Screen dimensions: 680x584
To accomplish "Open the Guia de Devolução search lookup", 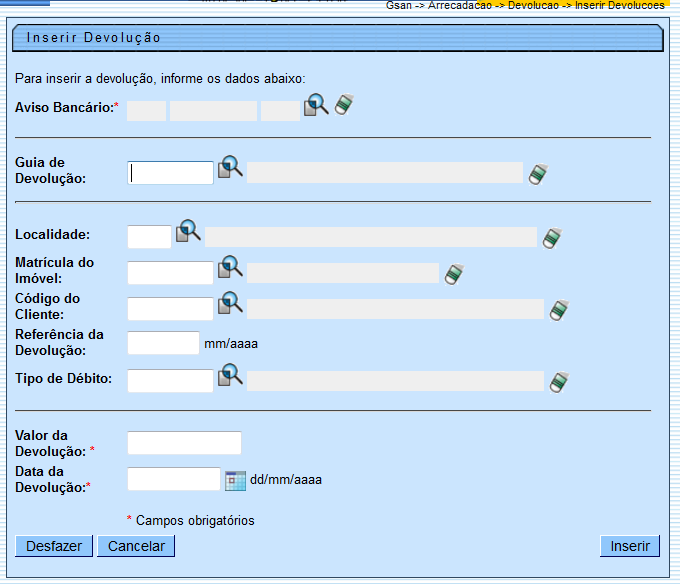I will click(231, 168).
